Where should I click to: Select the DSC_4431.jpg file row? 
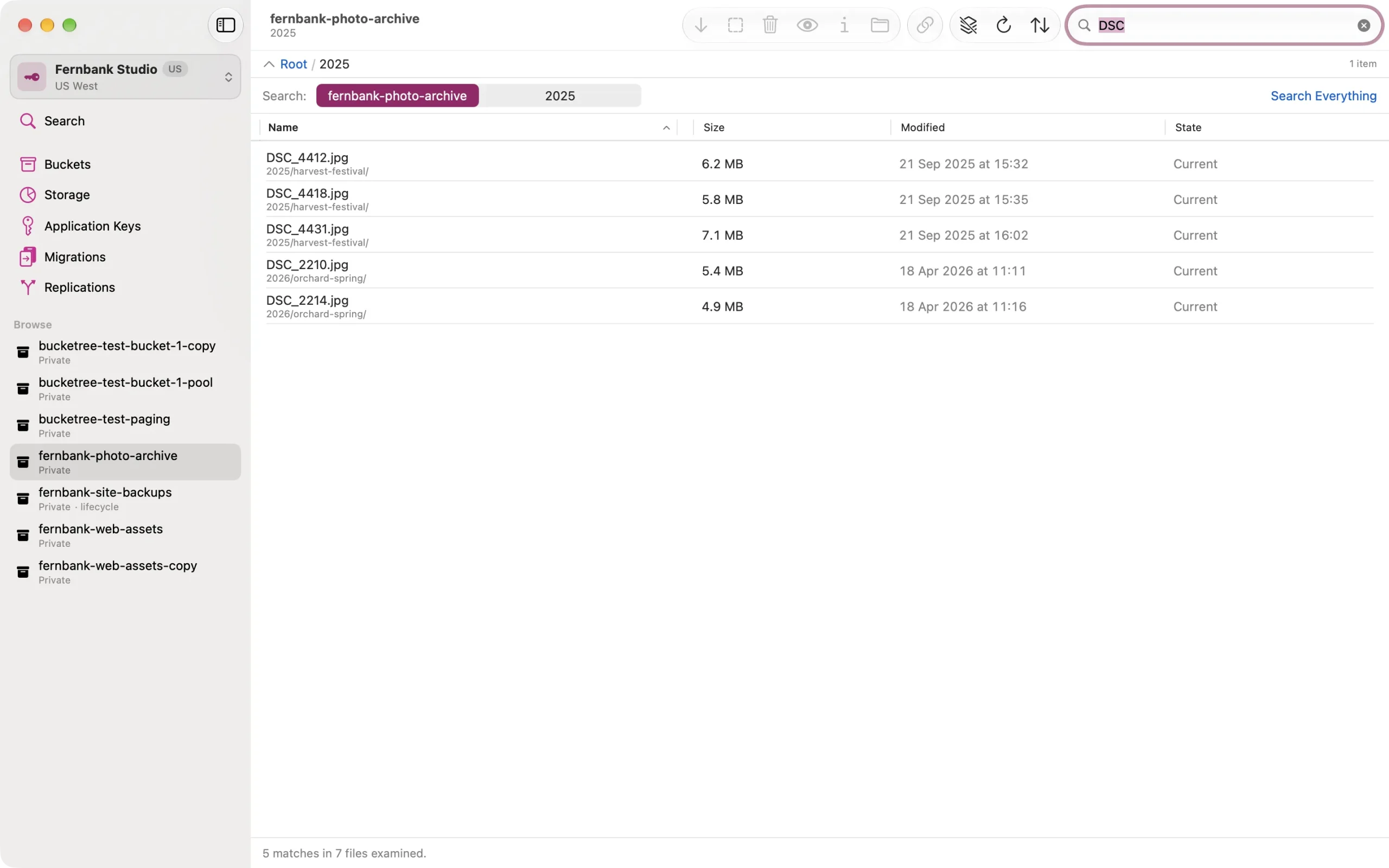(x=820, y=235)
